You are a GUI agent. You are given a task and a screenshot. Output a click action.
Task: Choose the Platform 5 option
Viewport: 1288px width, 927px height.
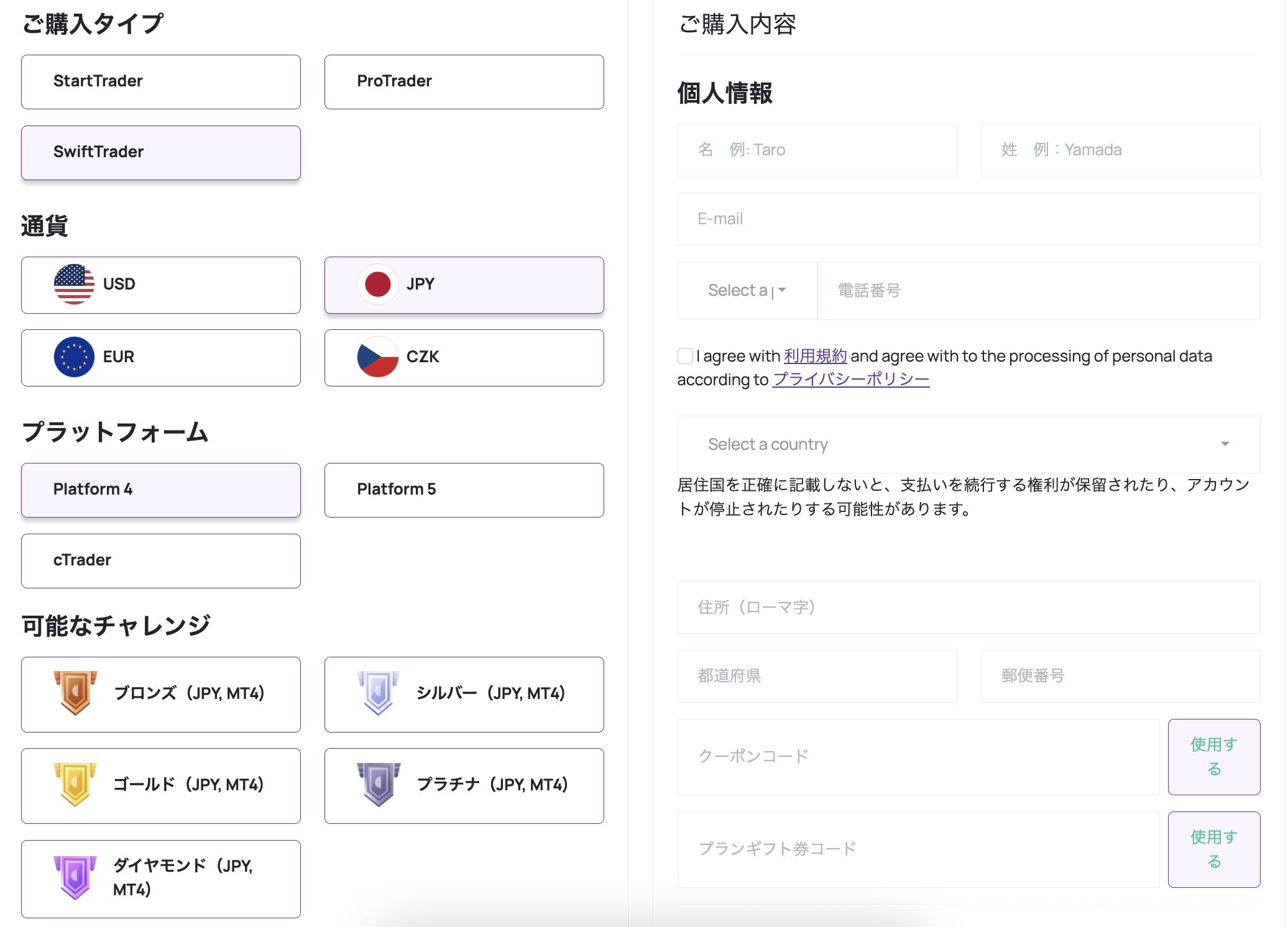464,490
